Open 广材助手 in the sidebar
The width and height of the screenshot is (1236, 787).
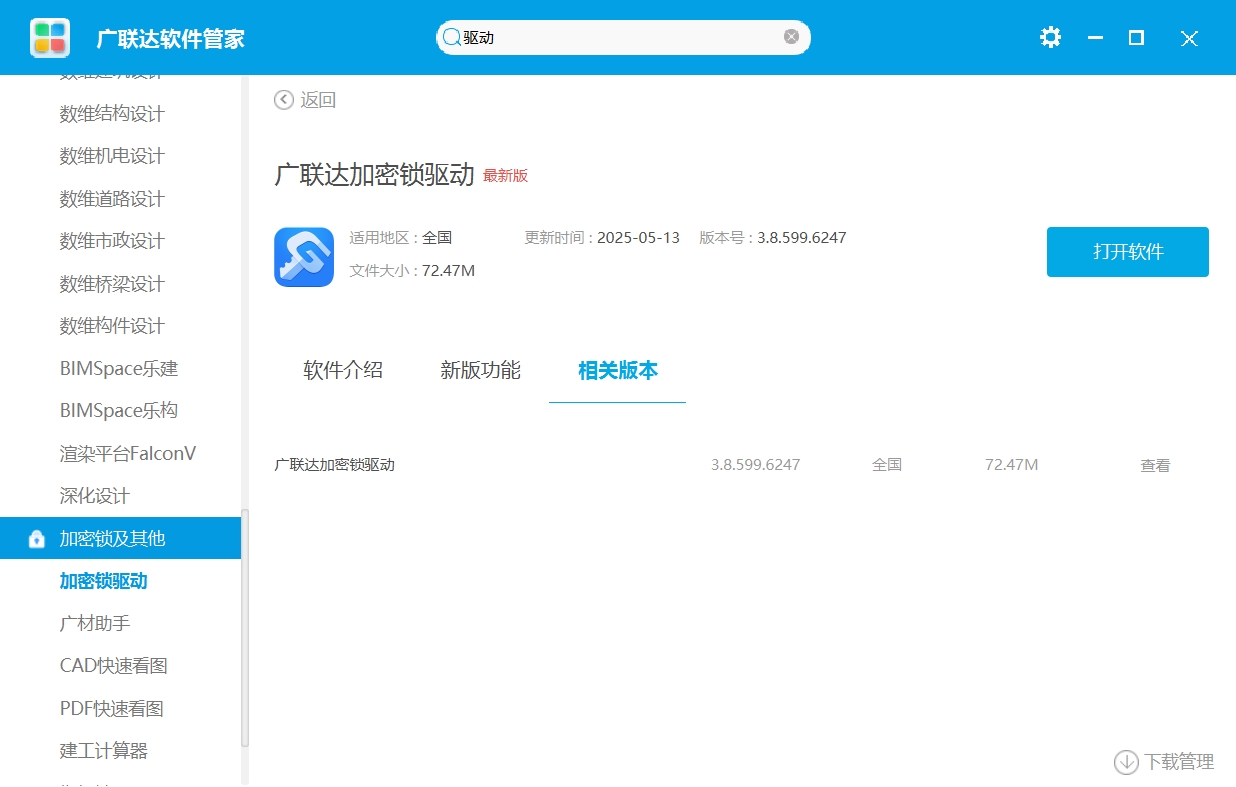pyautogui.click(x=95, y=623)
